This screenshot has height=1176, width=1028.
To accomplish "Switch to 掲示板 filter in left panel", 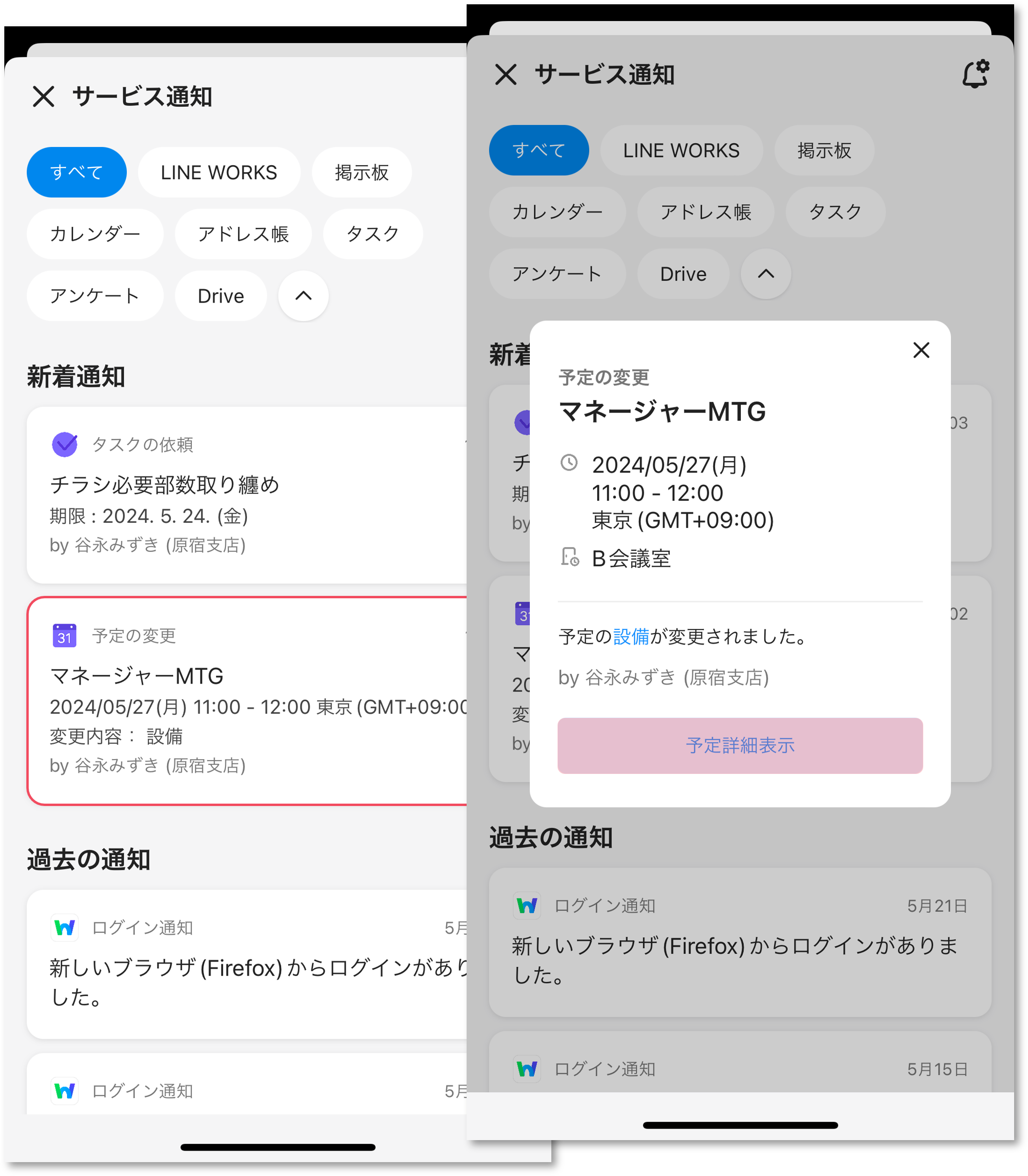I will pyautogui.click(x=361, y=173).
